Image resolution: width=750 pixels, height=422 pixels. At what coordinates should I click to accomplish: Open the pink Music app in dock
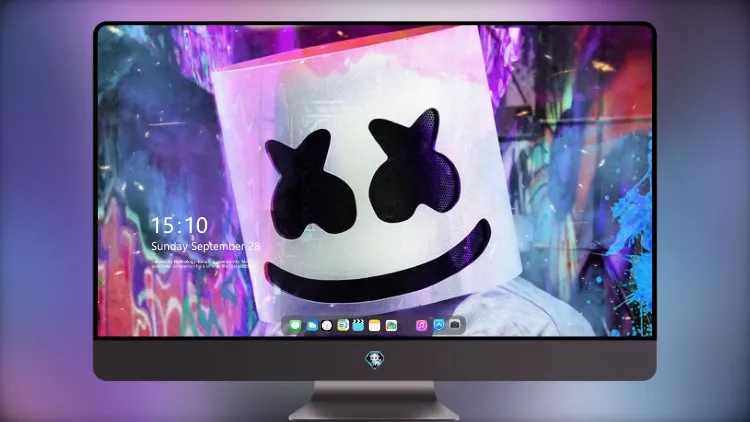pyautogui.click(x=421, y=326)
